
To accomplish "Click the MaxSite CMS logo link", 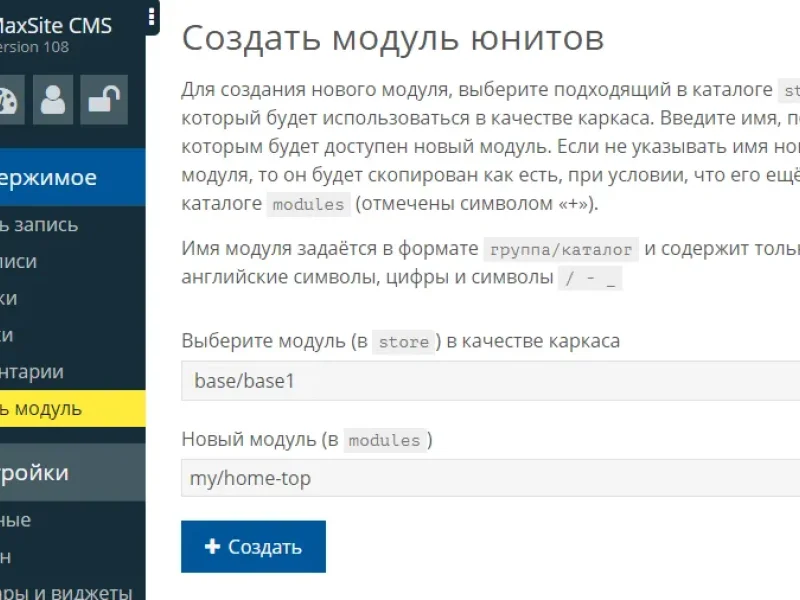I will tap(55, 25).
